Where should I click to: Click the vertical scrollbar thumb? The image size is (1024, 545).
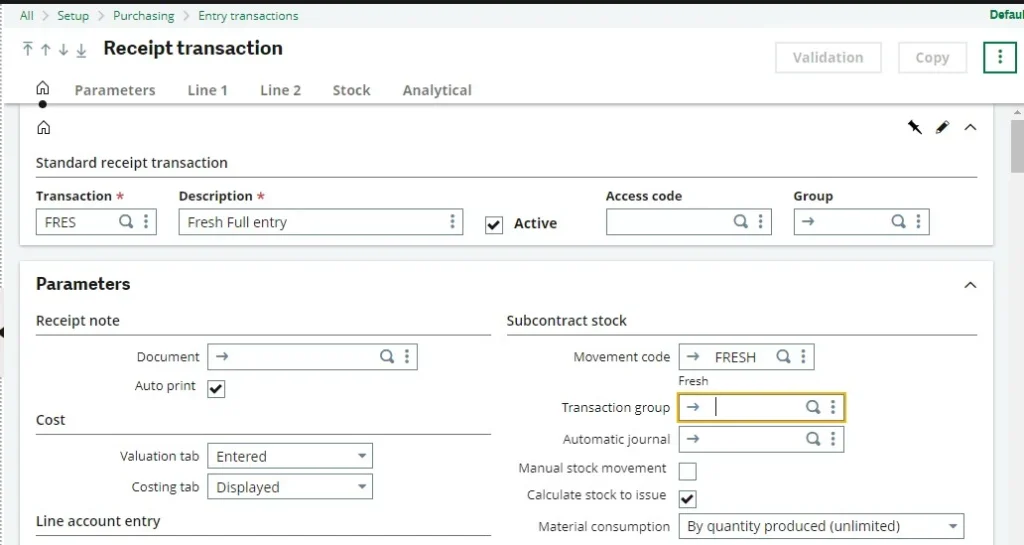1017,147
